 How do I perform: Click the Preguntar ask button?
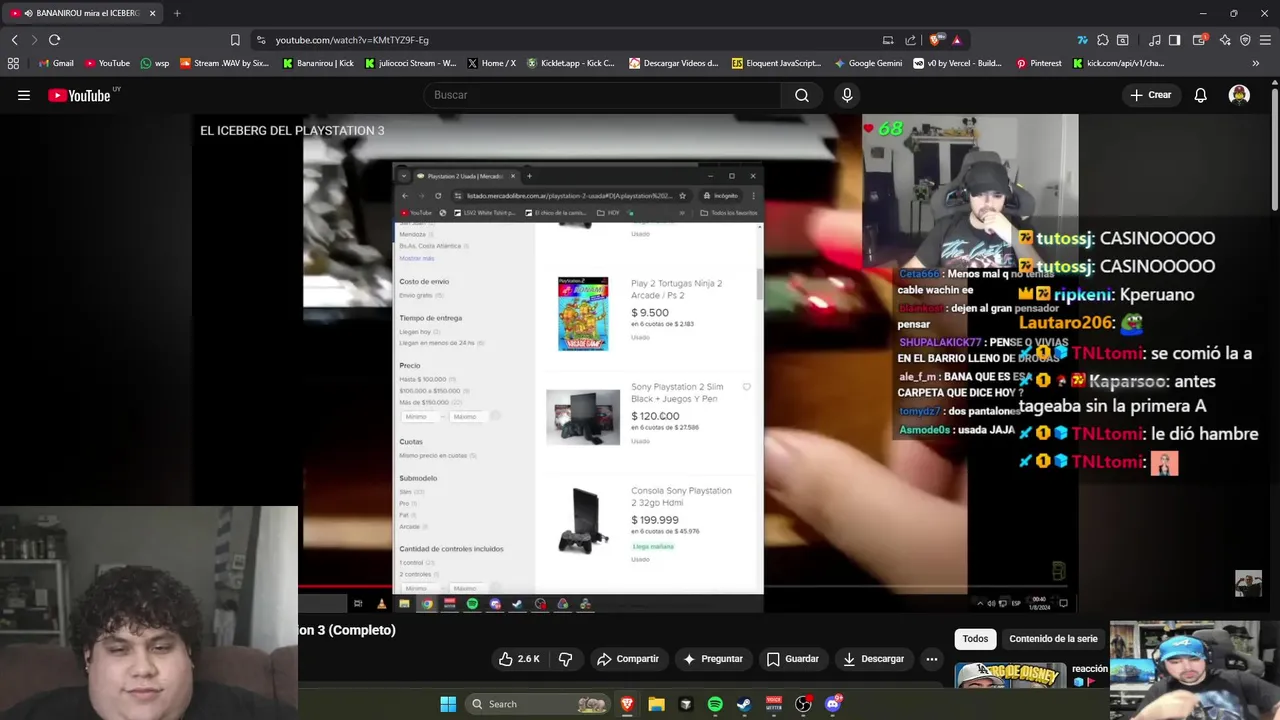713,659
